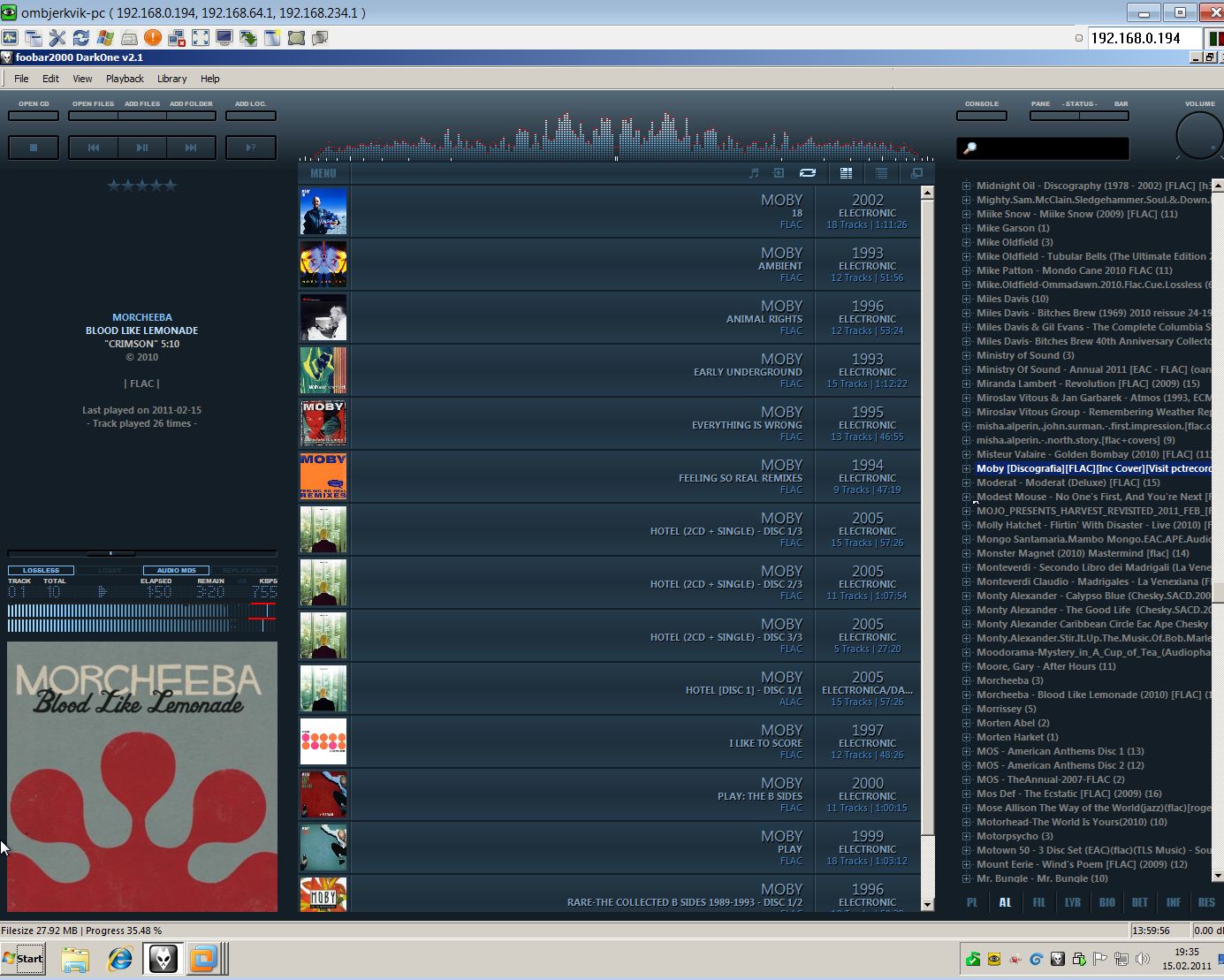Click the random playback button with question mark

click(251, 148)
